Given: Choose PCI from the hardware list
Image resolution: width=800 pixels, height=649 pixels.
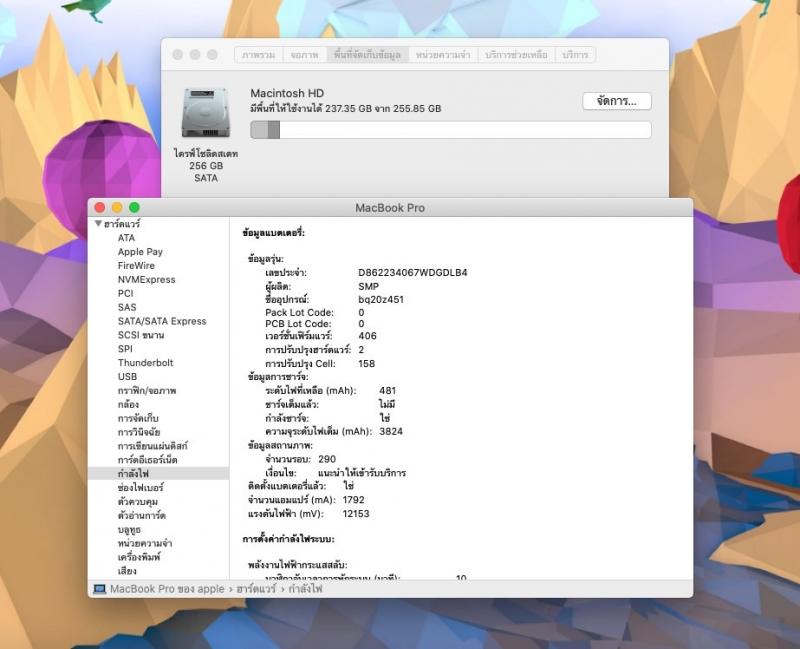Looking at the screenshot, I should click(126, 293).
